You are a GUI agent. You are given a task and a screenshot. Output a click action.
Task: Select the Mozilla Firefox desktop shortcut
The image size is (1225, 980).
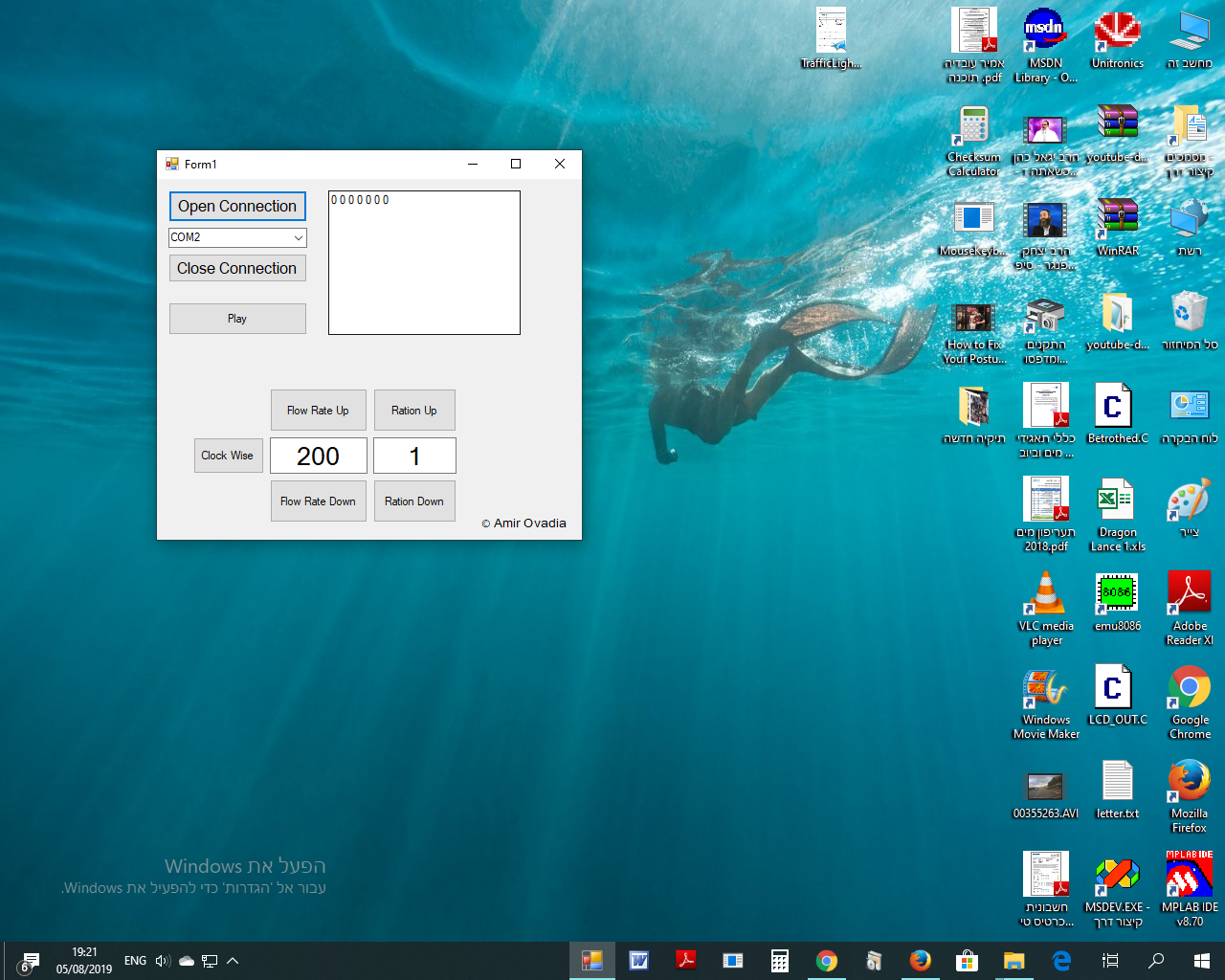point(1190,796)
